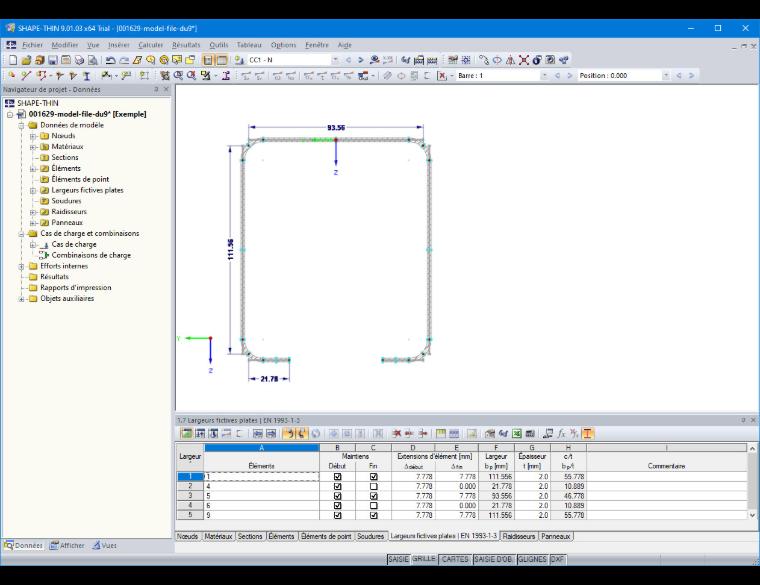Open the Calculer menu

[x=151, y=45]
